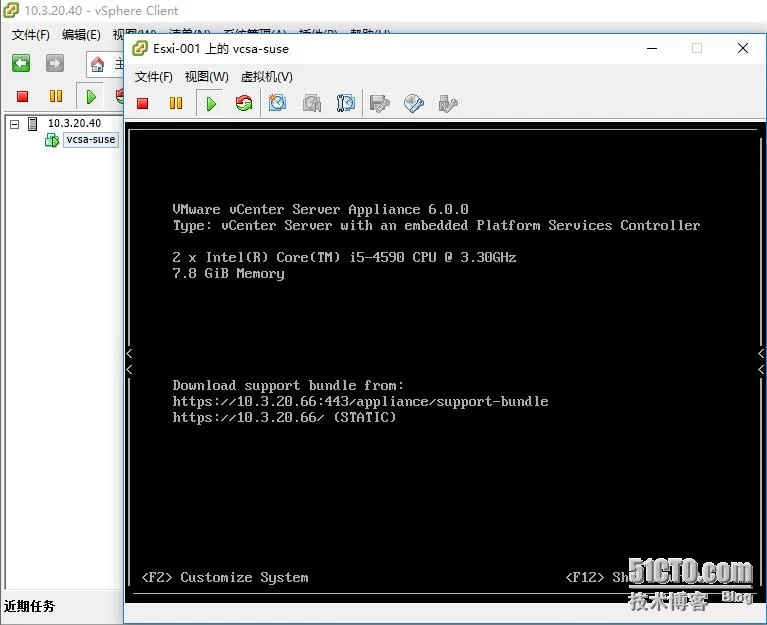Click main window Power On green play

point(91,96)
